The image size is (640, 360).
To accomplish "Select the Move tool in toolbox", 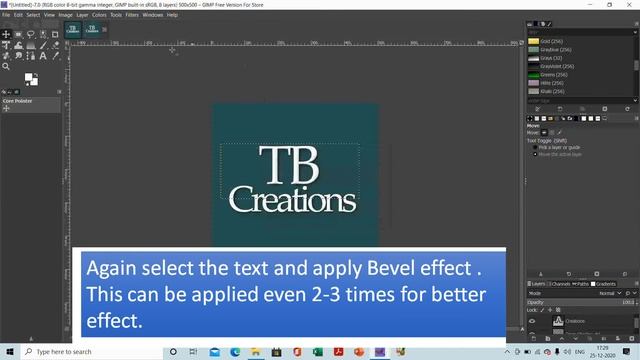I will click(6, 35).
